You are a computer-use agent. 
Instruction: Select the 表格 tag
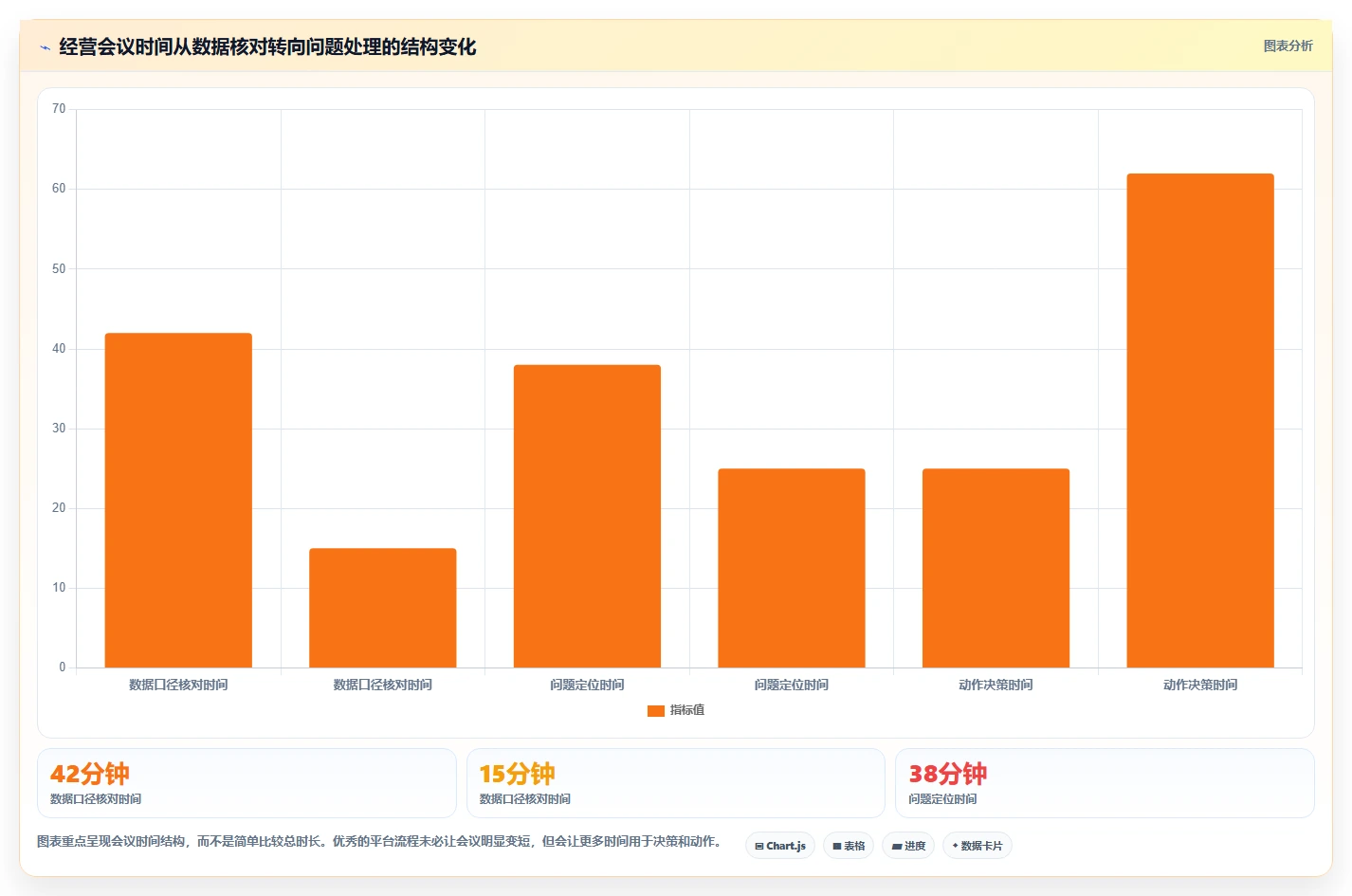pyautogui.click(x=849, y=846)
